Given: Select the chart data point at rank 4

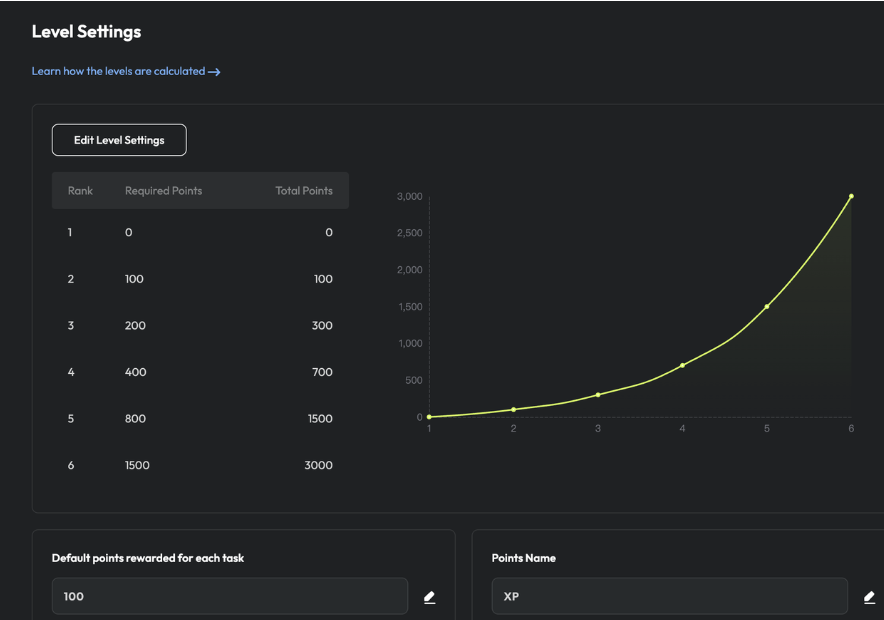Looking at the screenshot, I should (682, 365).
